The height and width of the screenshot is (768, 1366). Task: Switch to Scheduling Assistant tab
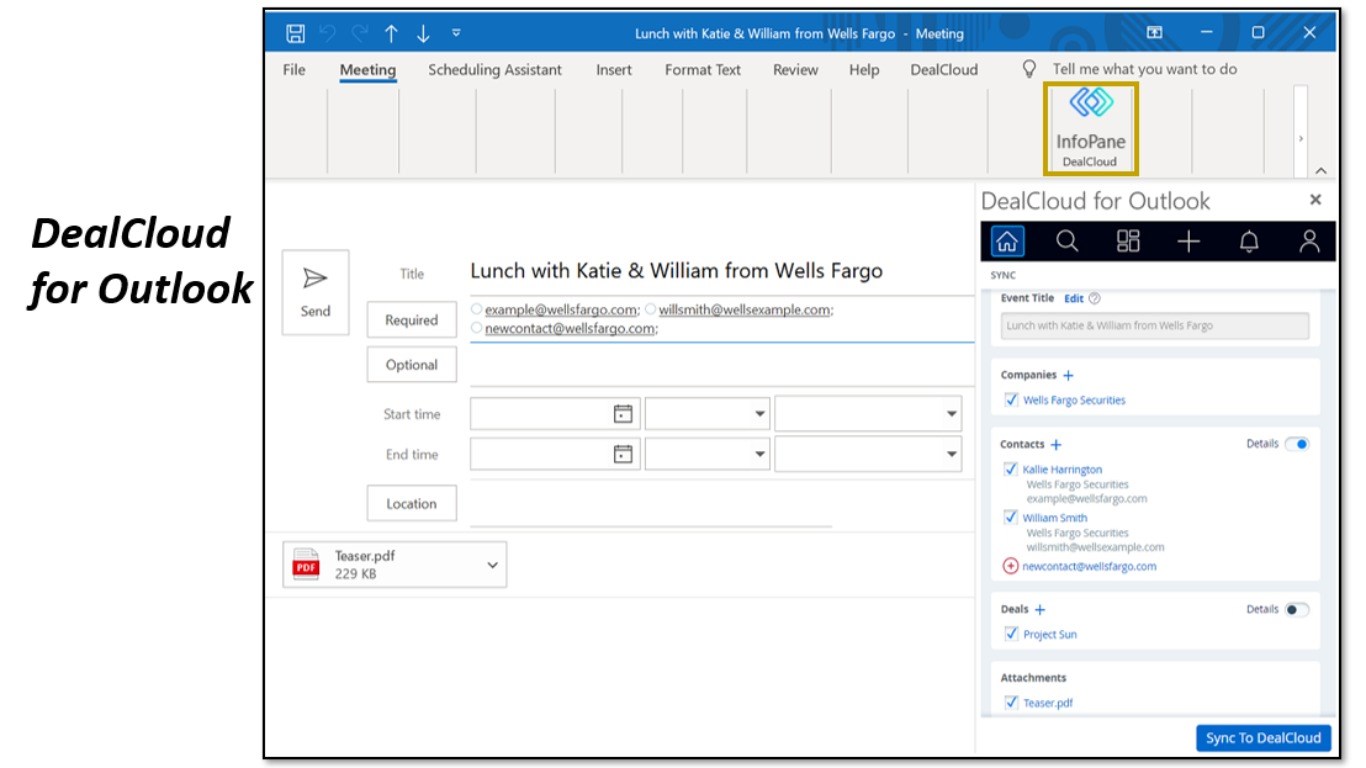click(x=495, y=70)
